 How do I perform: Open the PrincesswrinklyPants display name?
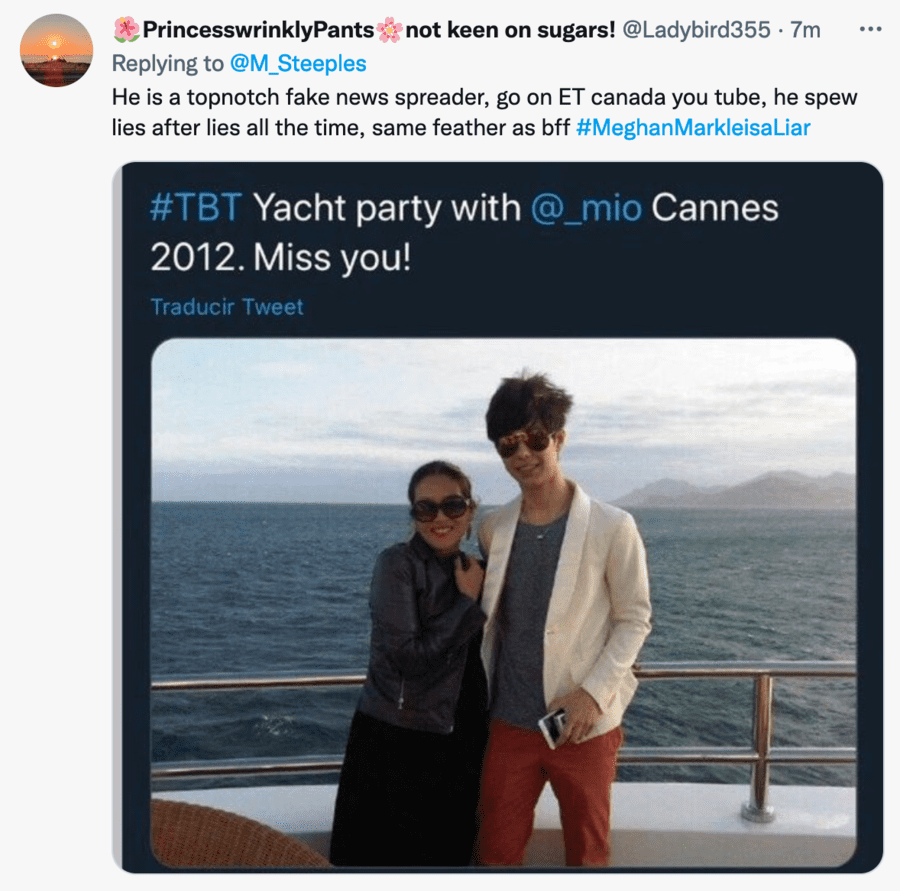[258, 30]
